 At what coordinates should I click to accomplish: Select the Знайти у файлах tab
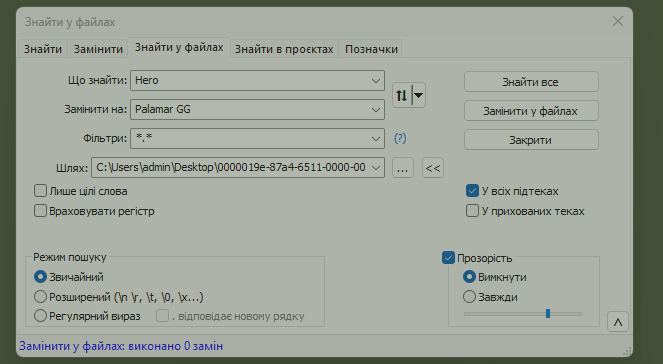click(179, 47)
